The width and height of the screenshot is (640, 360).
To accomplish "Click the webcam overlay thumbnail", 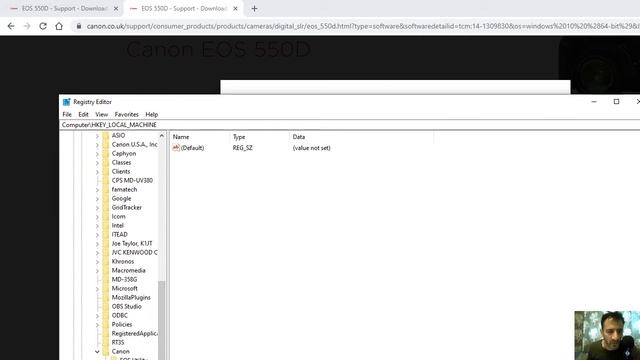I will (607, 336).
